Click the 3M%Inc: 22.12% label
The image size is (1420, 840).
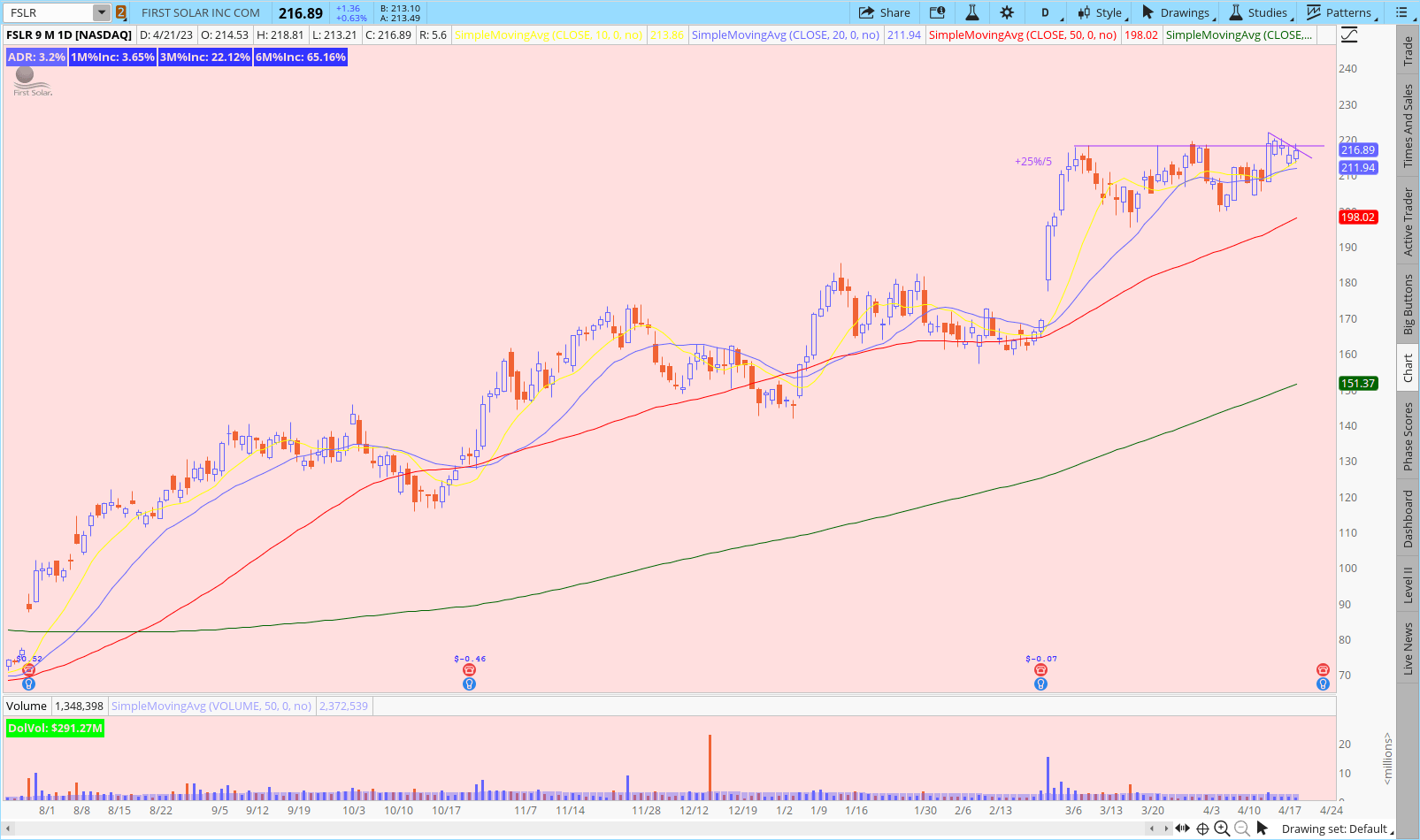point(205,57)
